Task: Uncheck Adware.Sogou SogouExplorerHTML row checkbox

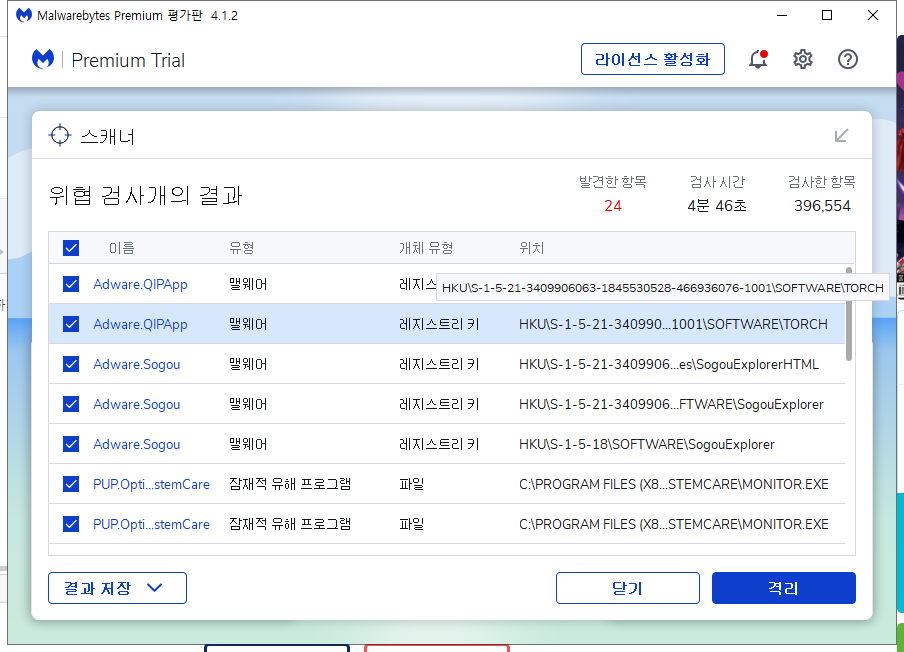Action: (x=71, y=364)
